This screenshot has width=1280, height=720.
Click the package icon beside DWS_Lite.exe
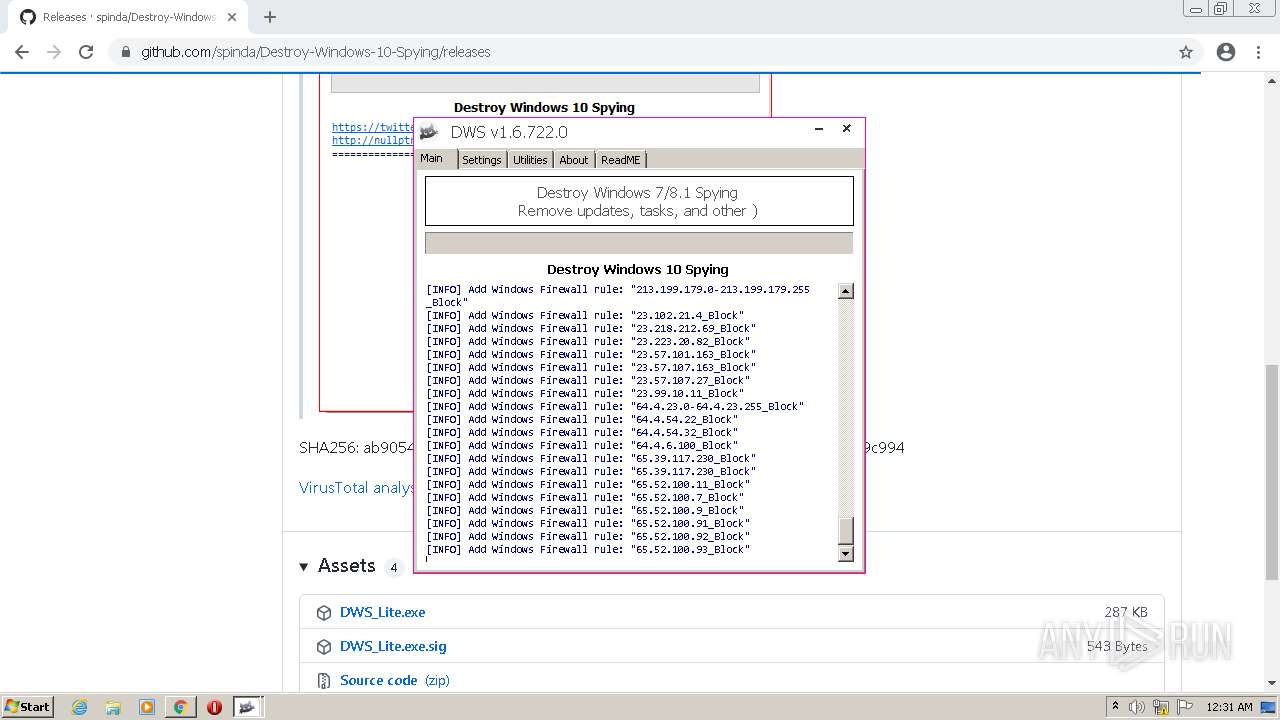[324, 613]
